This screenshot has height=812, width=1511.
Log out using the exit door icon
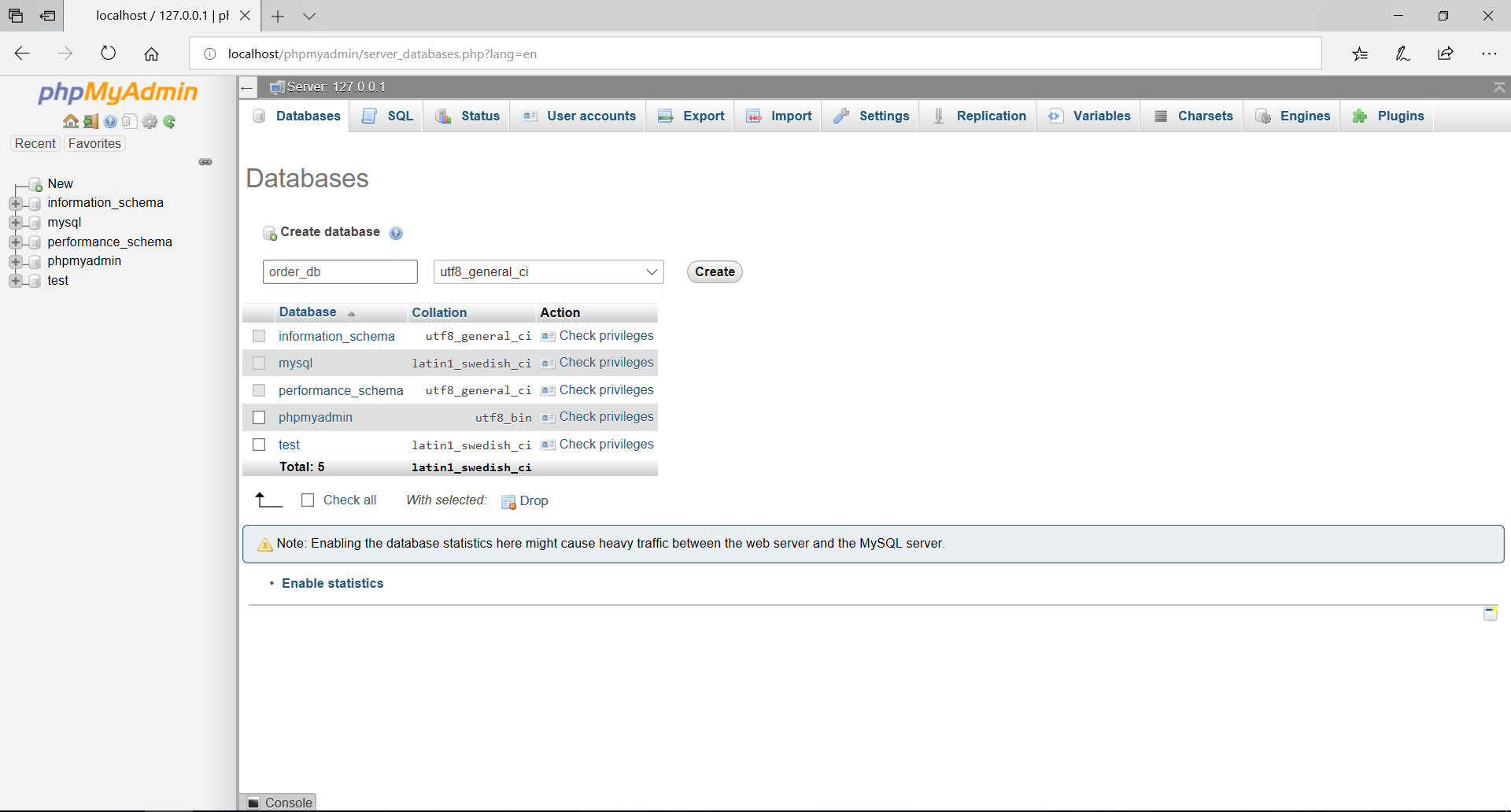coord(91,121)
